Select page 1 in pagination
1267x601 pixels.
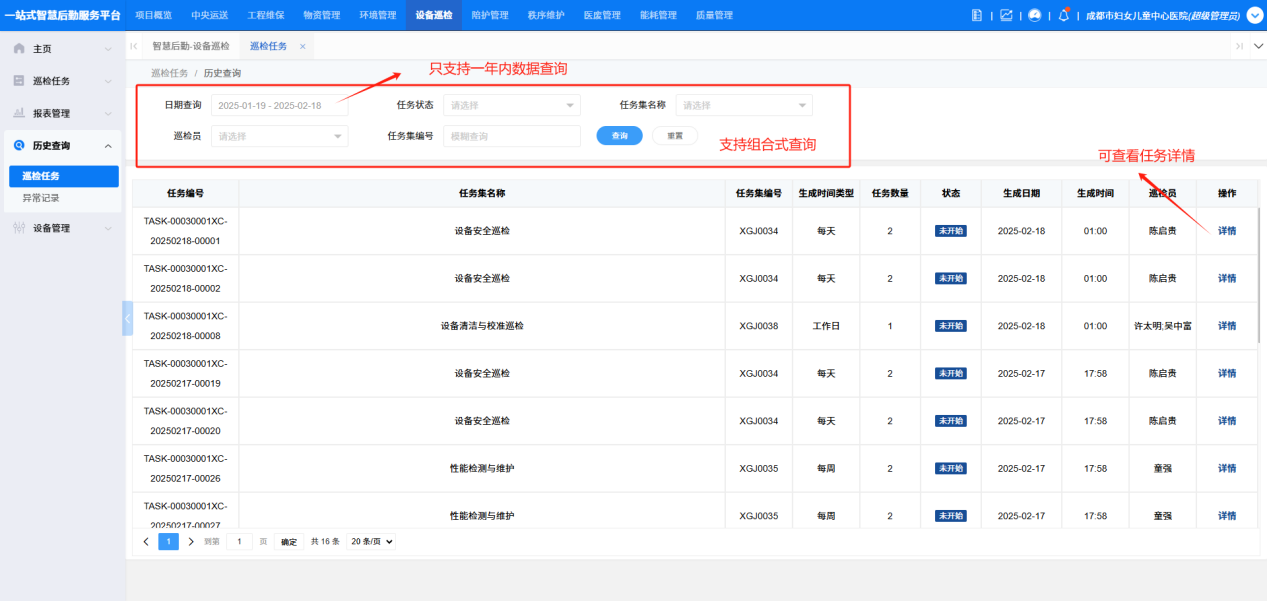click(x=169, y=541)
